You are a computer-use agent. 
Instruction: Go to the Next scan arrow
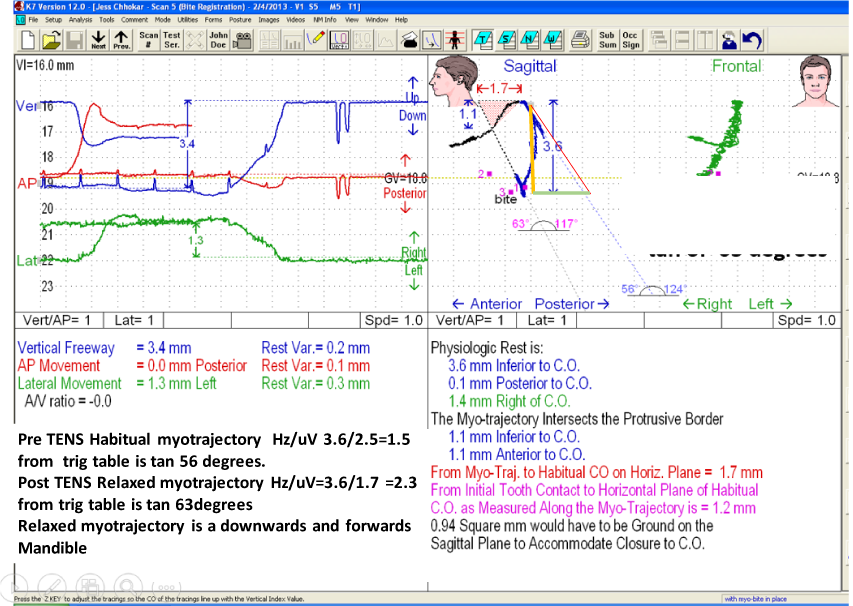click(98, 41)
